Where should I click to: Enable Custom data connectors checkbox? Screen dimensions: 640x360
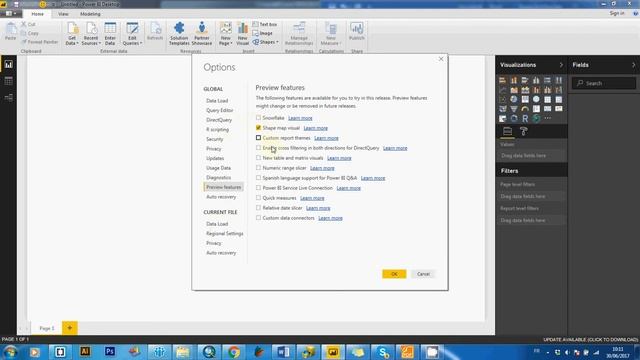click(x=258, y=218)
